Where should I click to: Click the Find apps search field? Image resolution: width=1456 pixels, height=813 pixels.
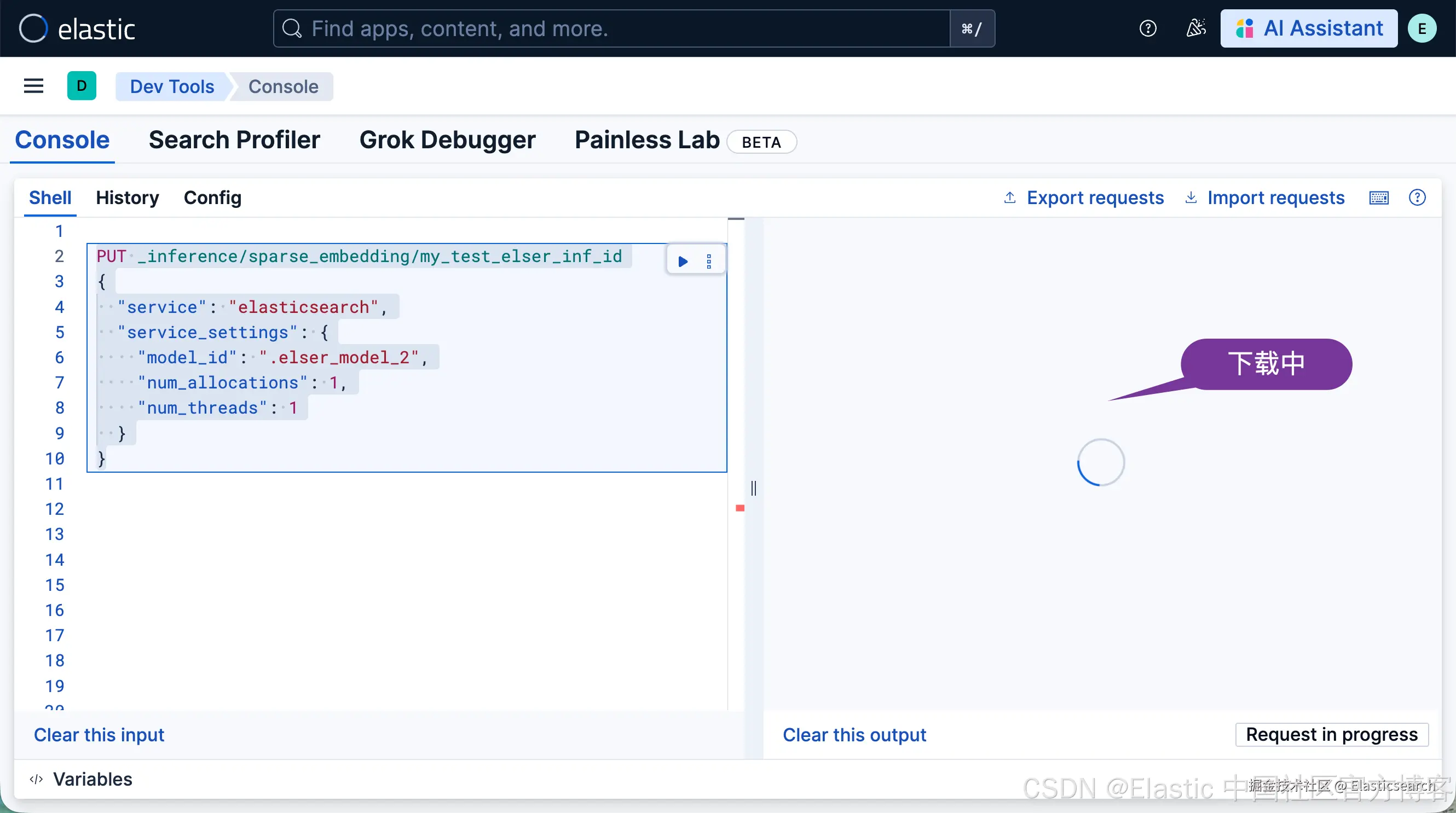click(610, 28)
